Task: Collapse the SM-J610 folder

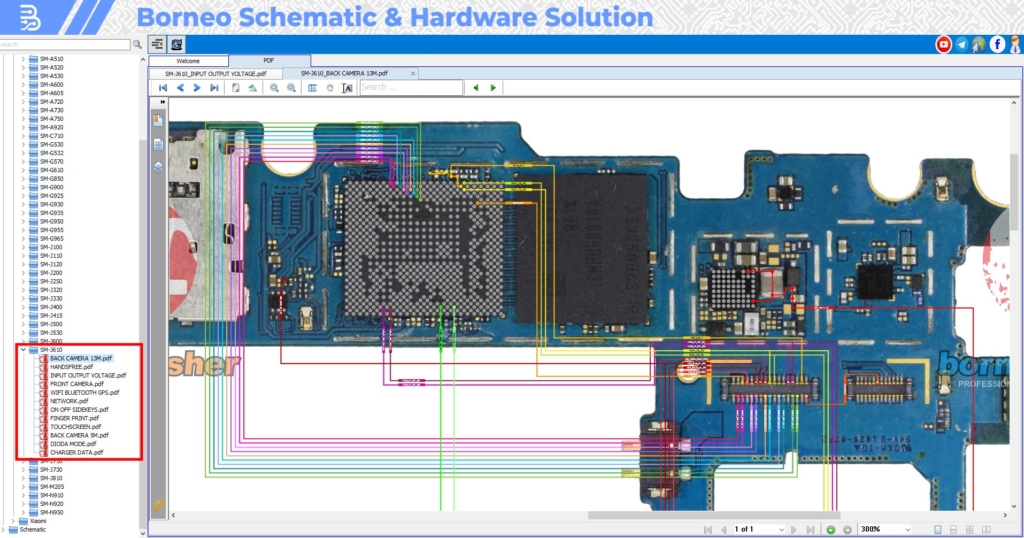Action: [x=23, y=350]
